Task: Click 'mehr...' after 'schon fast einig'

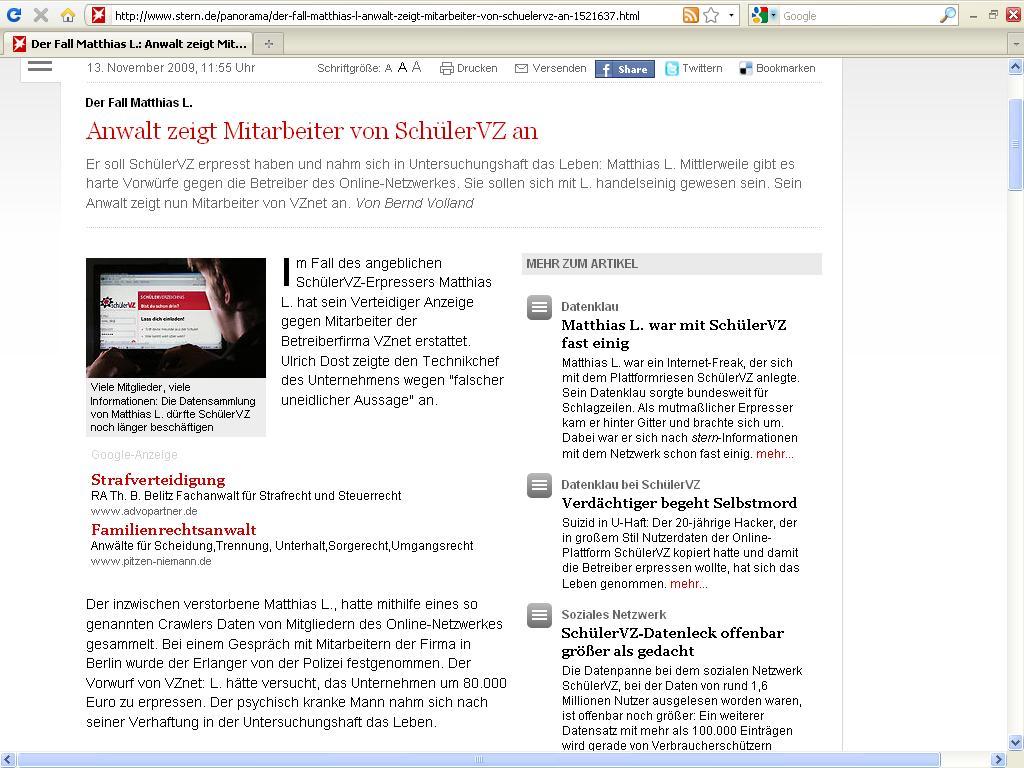Action: tap(775, 454)
